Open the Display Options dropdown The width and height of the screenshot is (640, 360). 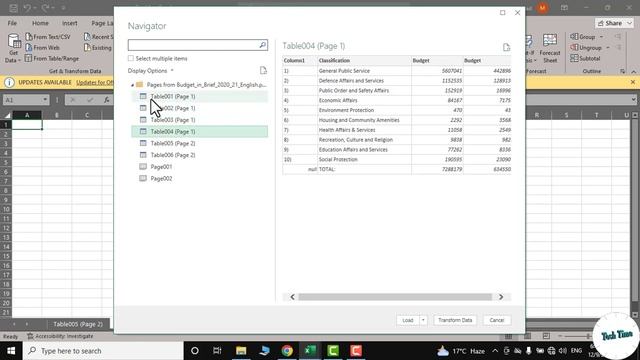click(151, 71)
